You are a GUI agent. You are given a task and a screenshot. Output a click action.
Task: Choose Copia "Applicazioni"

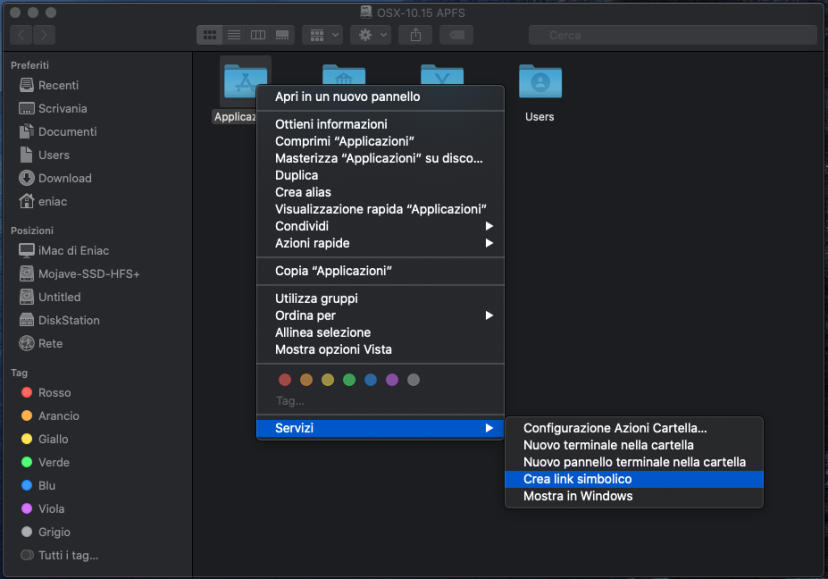tap(380, 270)
